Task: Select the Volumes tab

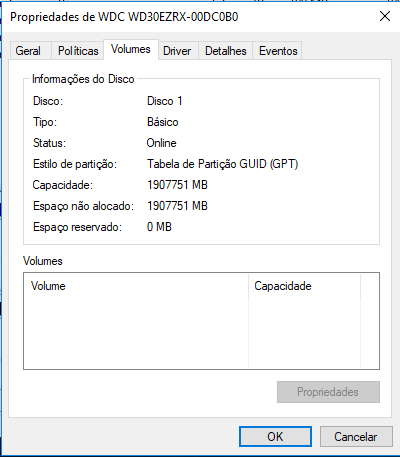Action: pyautogui.click(x=131, y=49)
